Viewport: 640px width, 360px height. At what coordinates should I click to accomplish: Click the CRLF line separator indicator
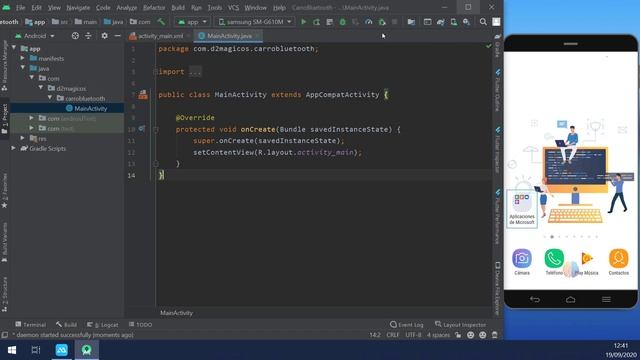point(393,335)
